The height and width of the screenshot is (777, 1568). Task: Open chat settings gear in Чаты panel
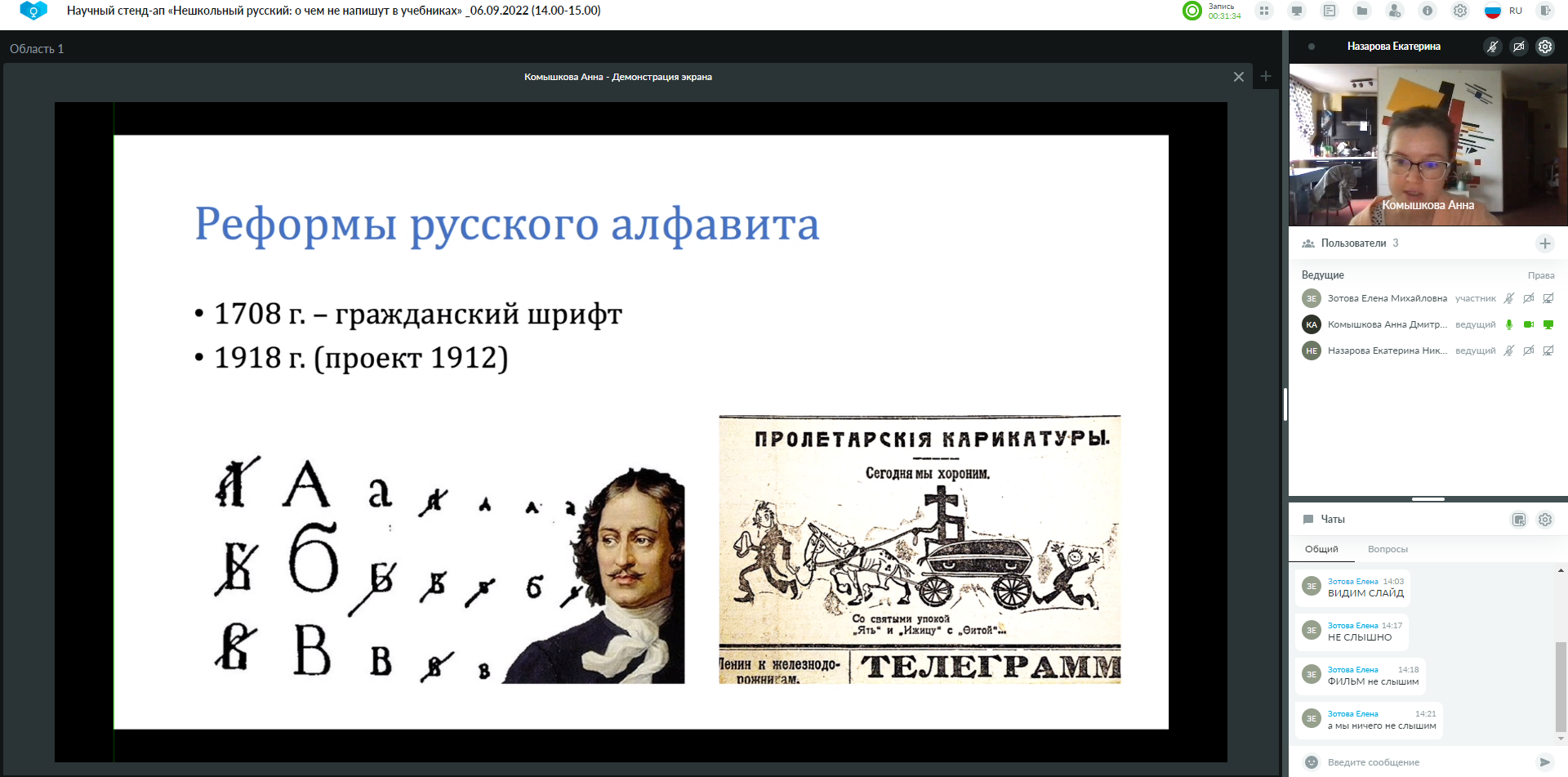[1545, 520]
